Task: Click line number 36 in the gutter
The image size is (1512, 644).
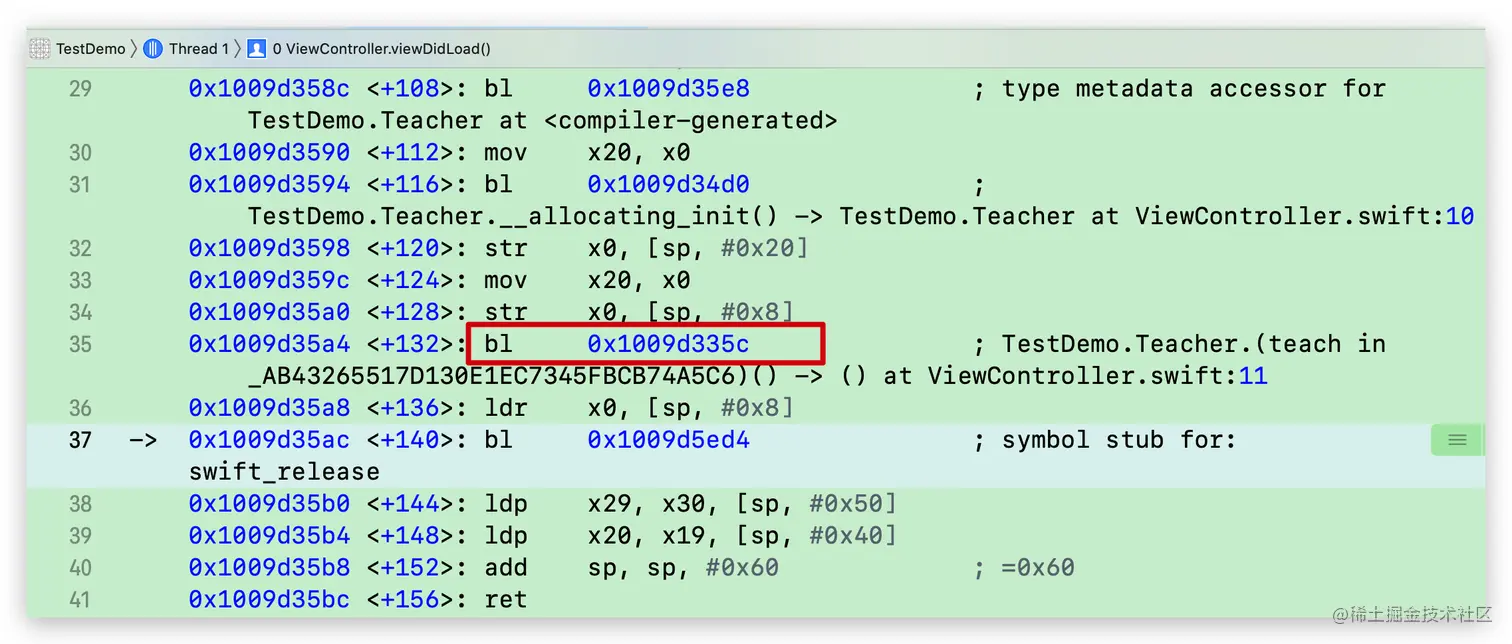Action: [80, 408]
